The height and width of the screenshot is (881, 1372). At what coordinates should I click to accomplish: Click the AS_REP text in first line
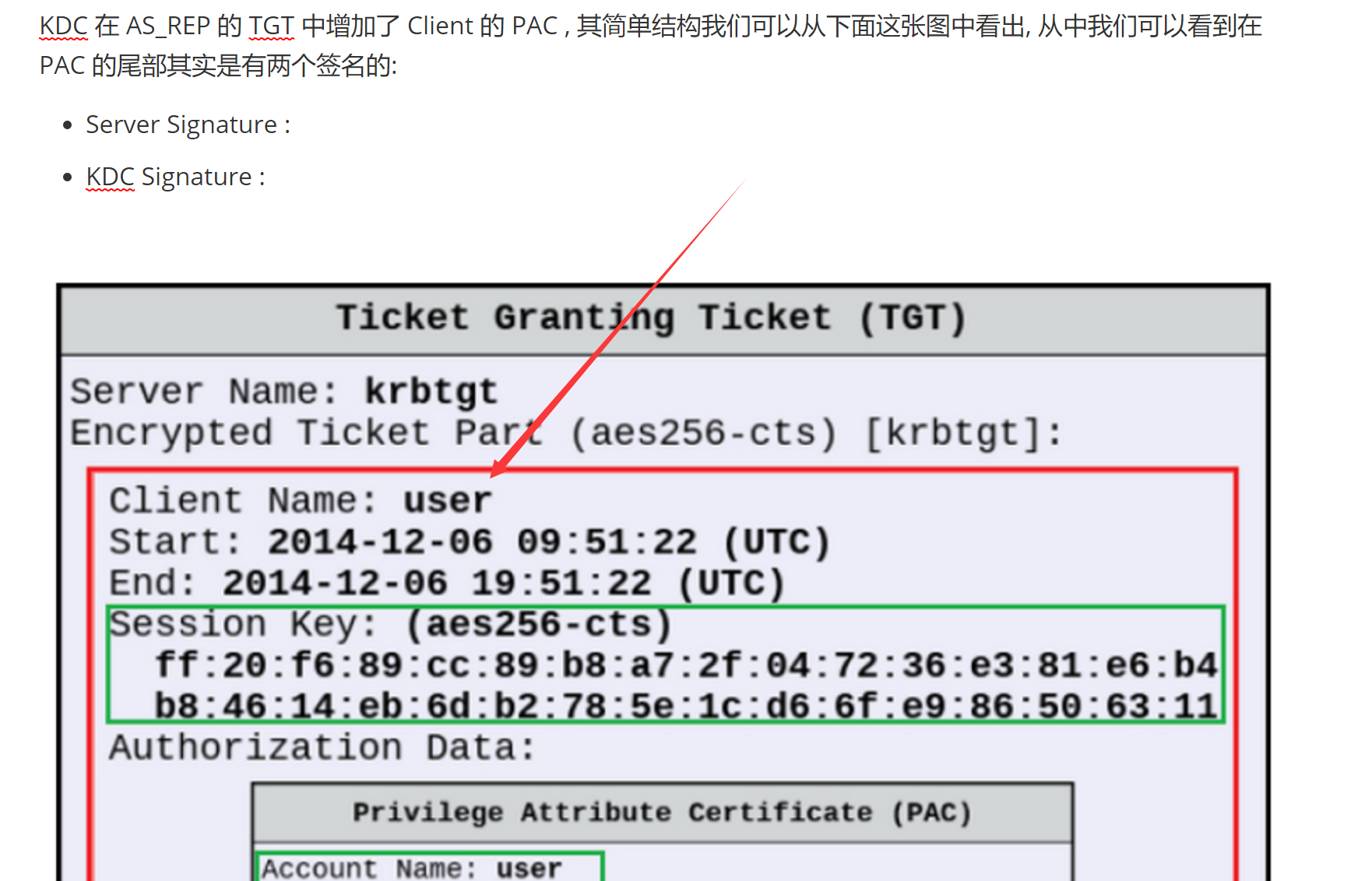pyautogui.click(x=168, y=26)
